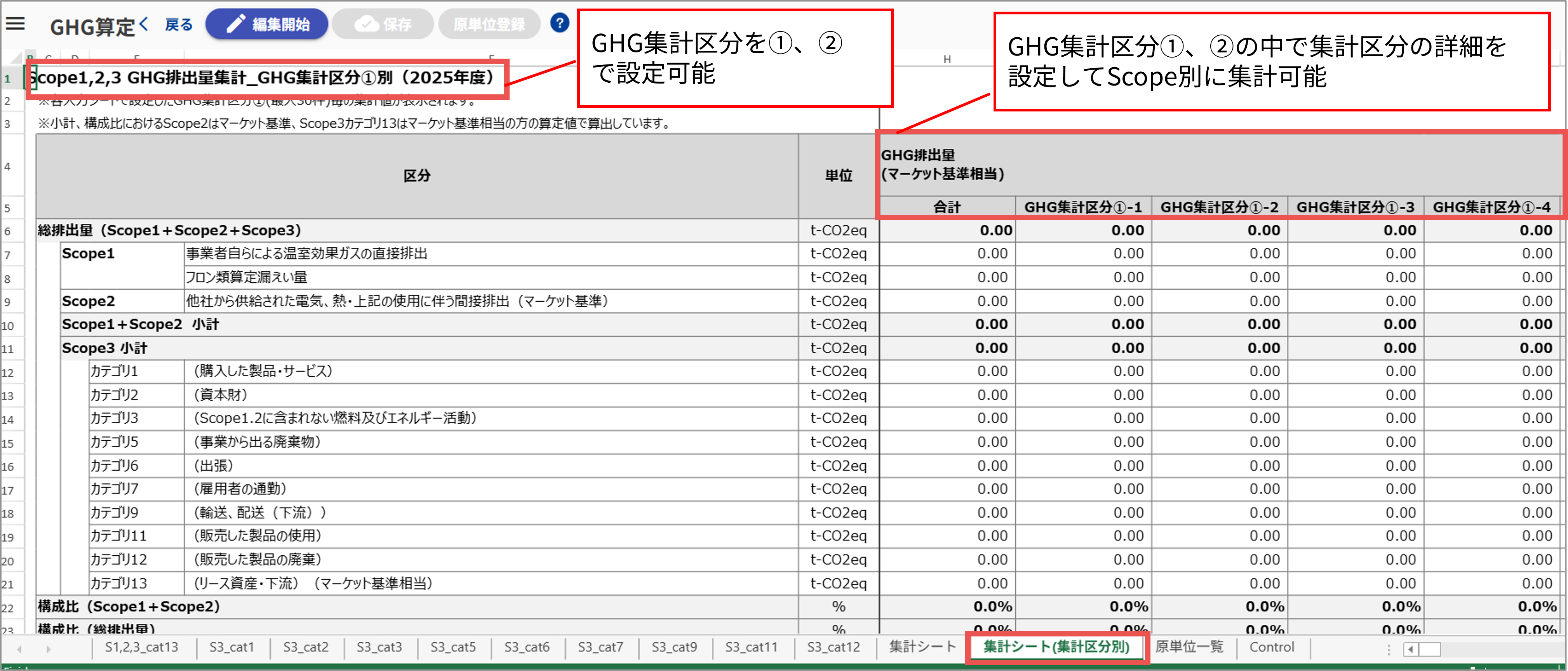The width and height of the screenshot is (1568, 671).
Task: Go to the S3_cat5 sheet tab
Action: [453, 647]
